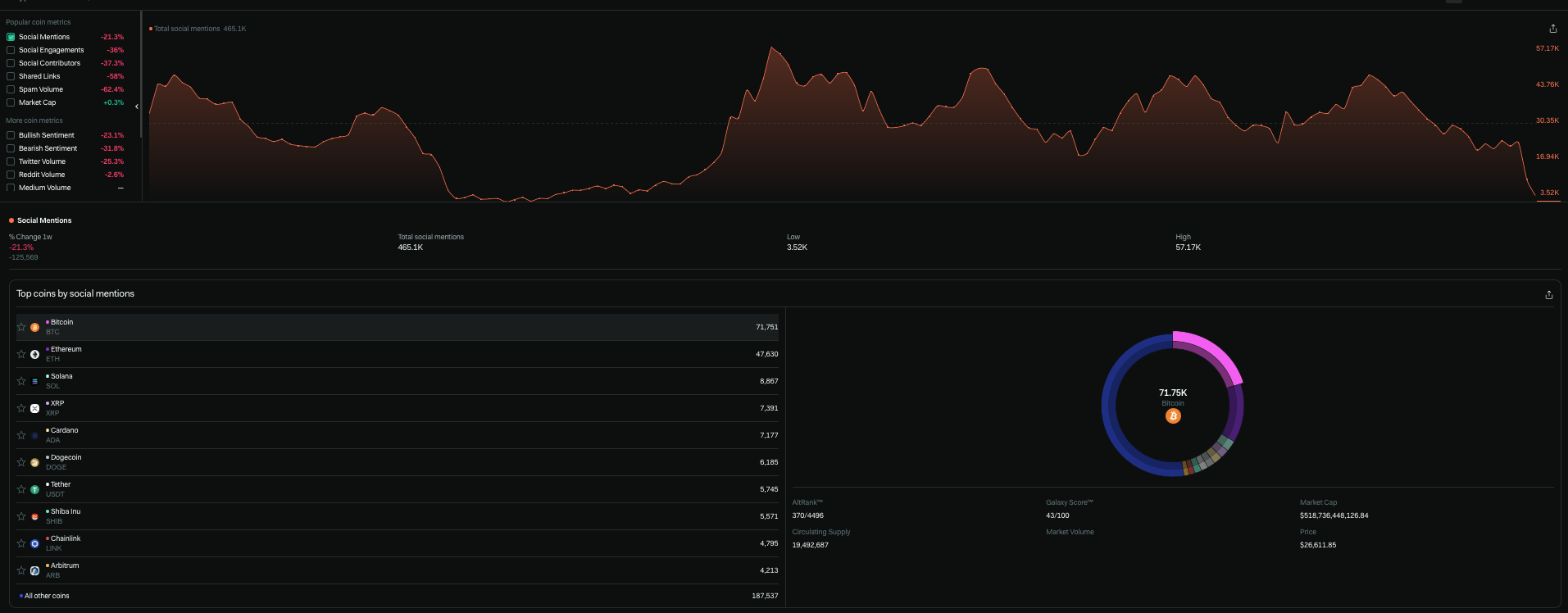This screenshot has height=613, width=1568.
Task: Open the Solana name link
Action: [61, 376]
